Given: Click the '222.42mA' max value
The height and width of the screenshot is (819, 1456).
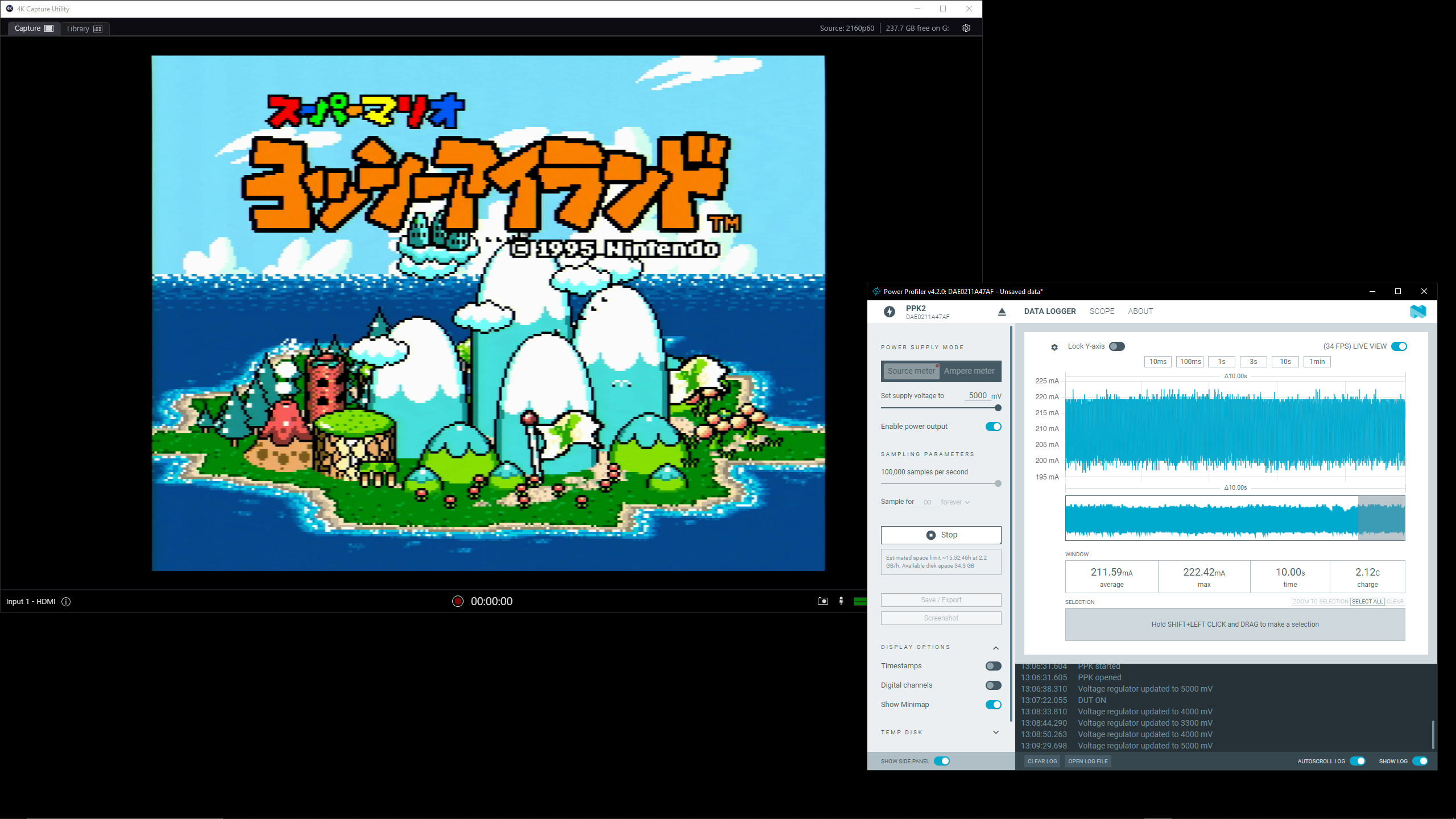Looking at the screenshot, I should point(1204,572).
